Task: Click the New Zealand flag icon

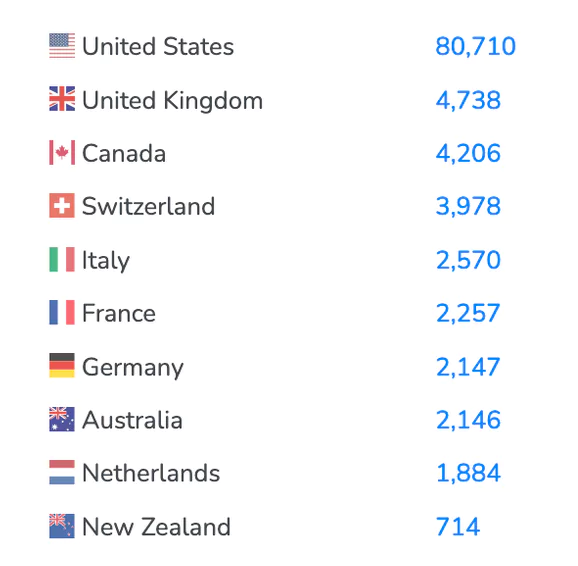Action: 62,526
